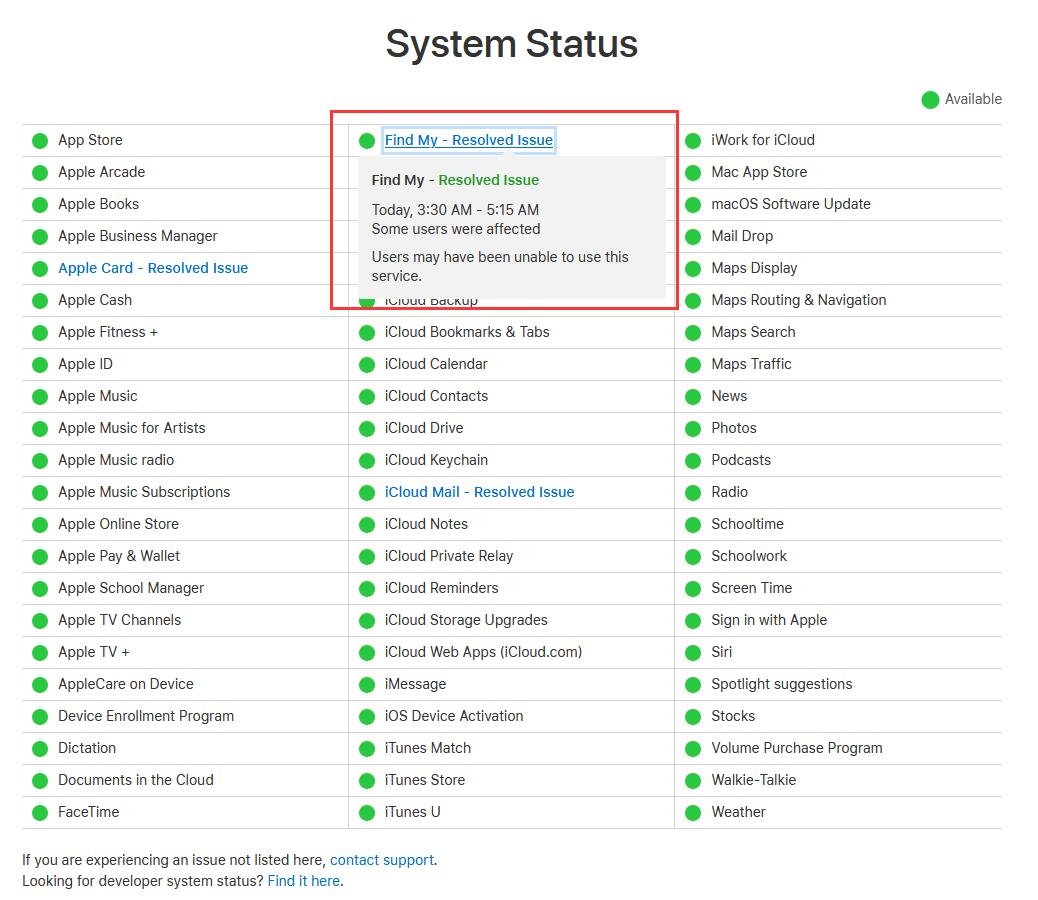Click the status dot beside iTunes Store
The width and height of the screenshot is (1038, 900).
point(367,781)
